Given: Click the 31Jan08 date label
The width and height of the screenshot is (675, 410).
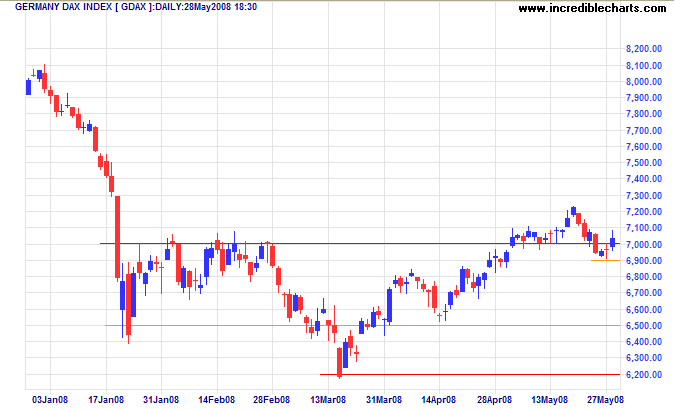Looking at the screenshot, I should (161, 400).
